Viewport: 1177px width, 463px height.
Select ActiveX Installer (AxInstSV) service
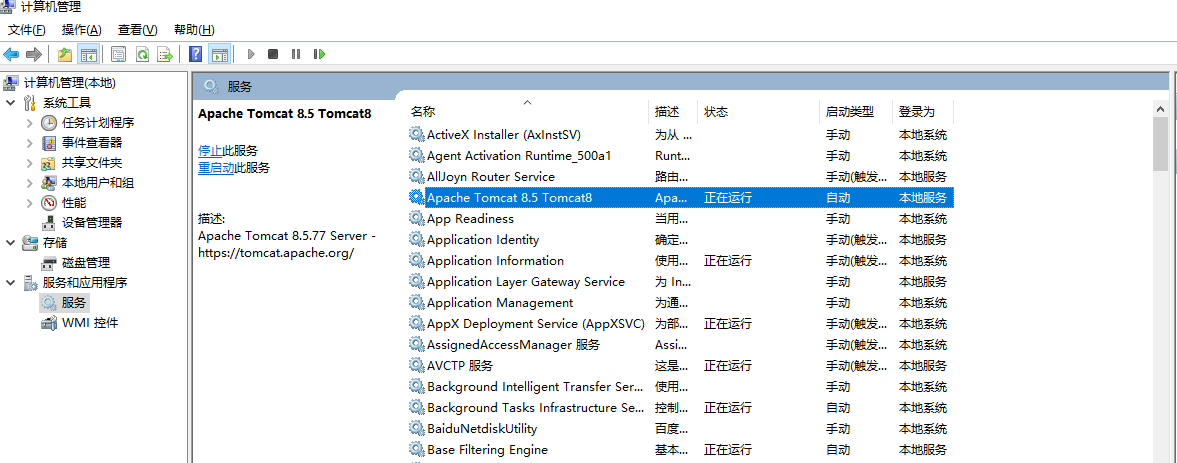(680, 135)
